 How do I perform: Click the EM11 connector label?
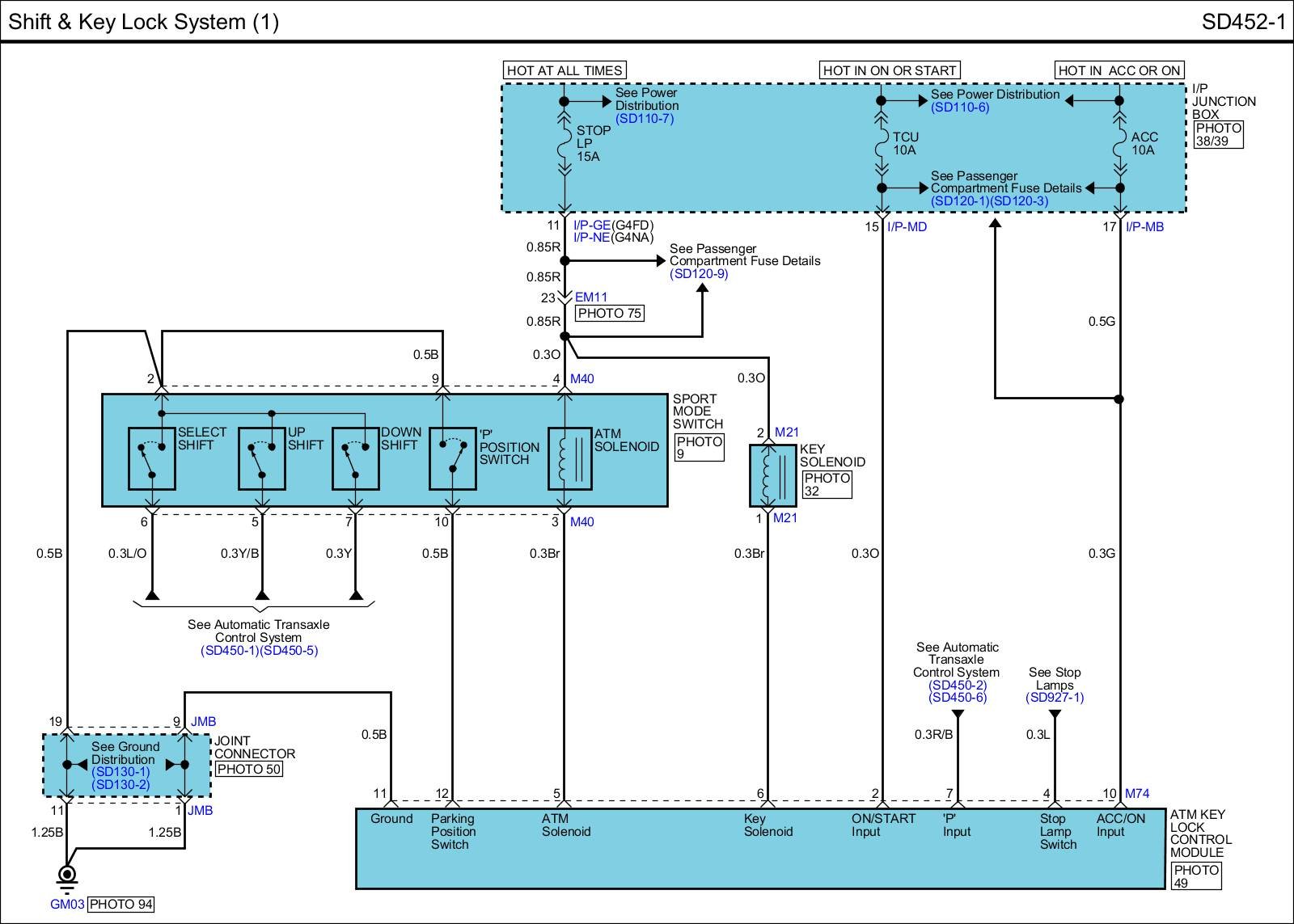(591, 297)
